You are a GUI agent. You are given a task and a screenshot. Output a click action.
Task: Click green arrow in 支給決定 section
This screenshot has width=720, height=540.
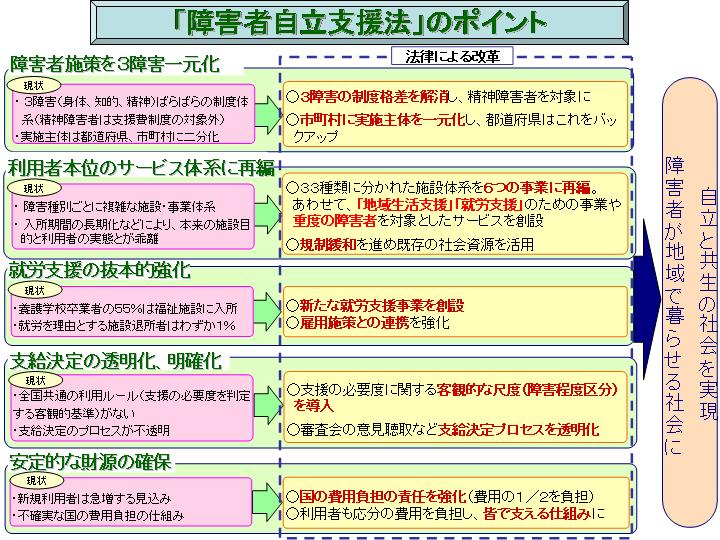[267, 405]
